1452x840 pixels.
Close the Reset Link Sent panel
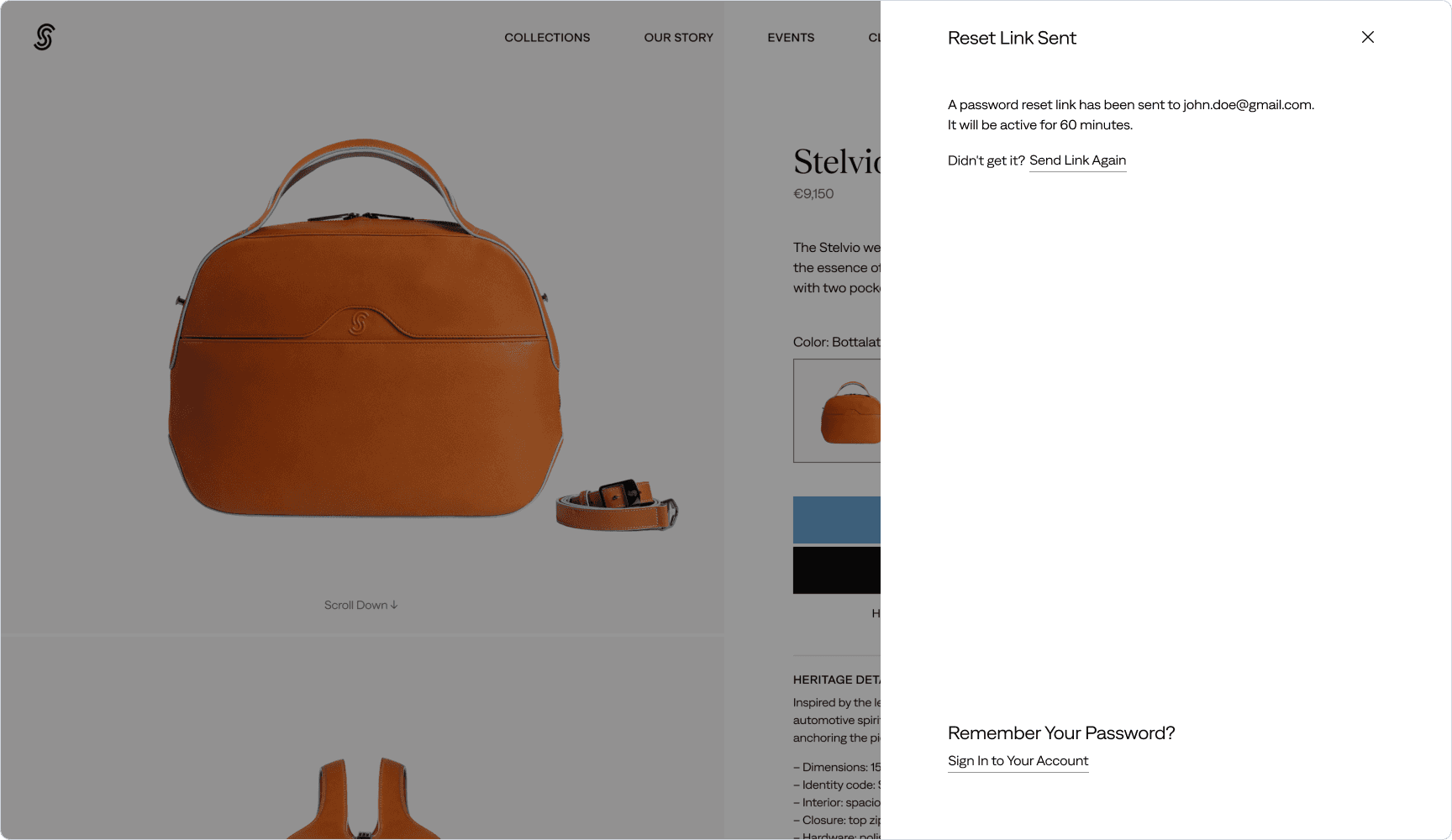[1368, 37]
